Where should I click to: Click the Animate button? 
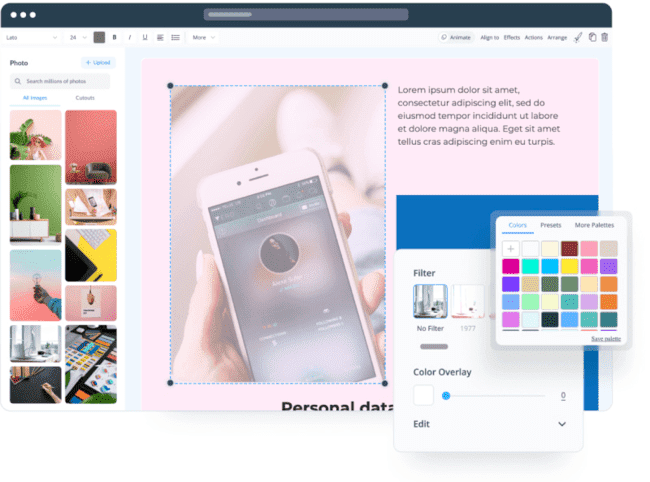[x=456, y=37]
